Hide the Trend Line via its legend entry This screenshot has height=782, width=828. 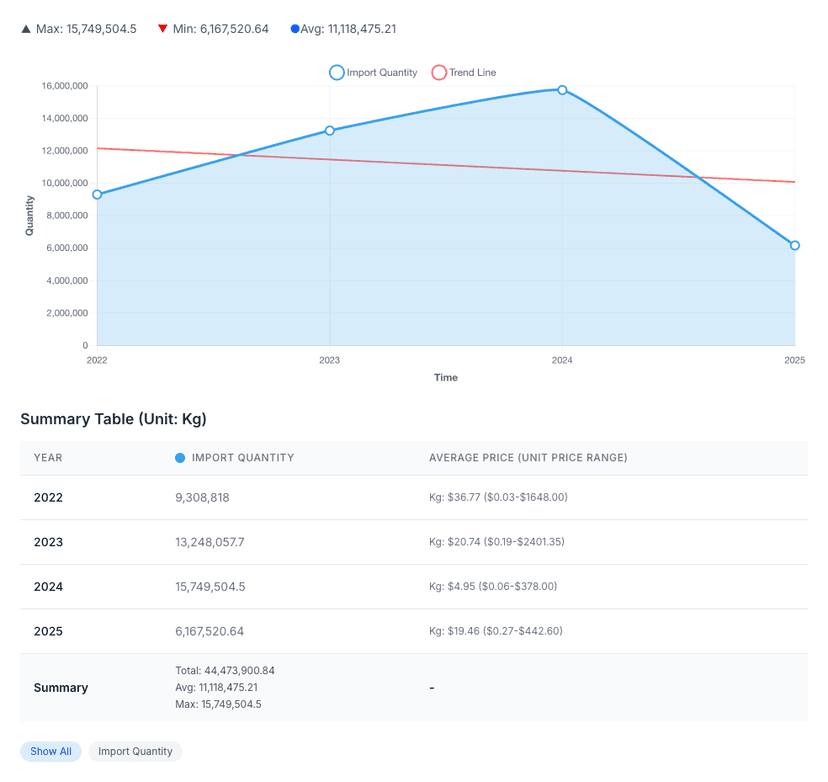point(466,72)
